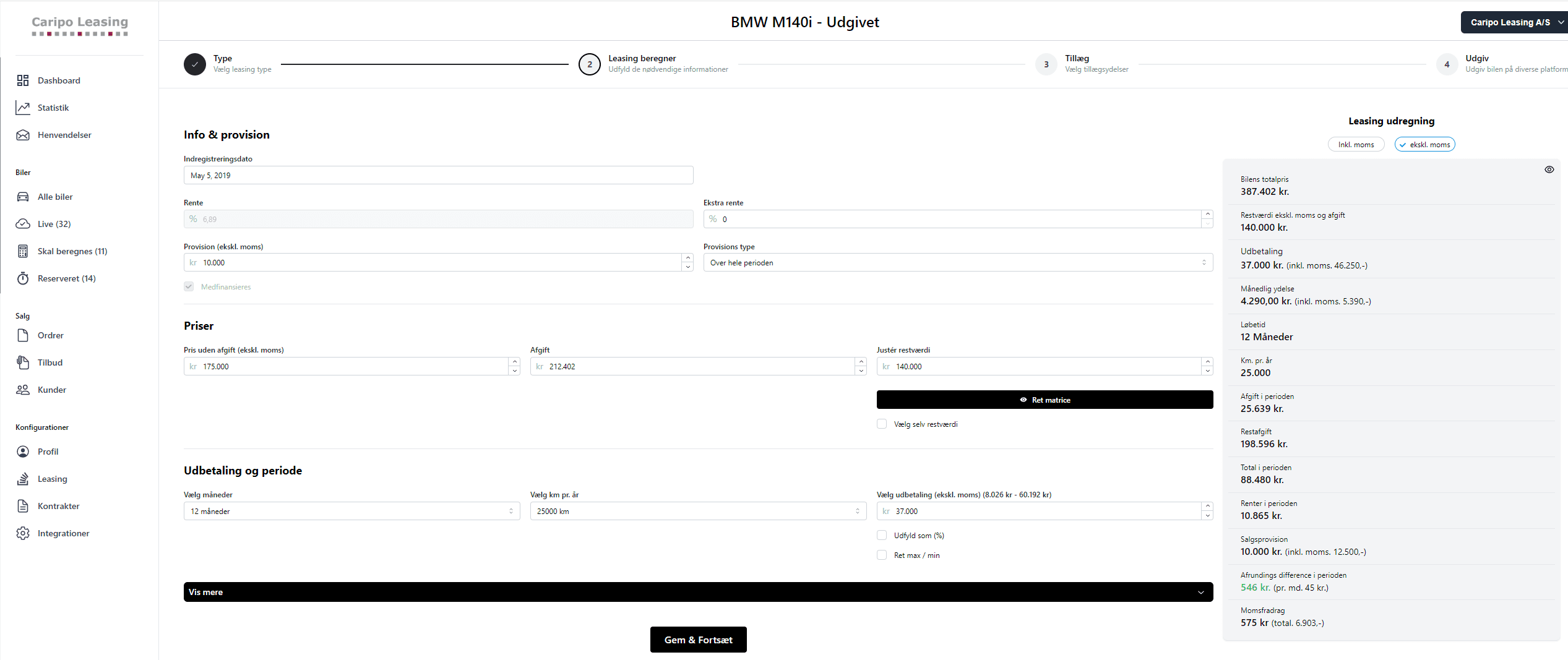Click the Henvendelser envelope icon
1568x660 pixels.
pos(23,135)
